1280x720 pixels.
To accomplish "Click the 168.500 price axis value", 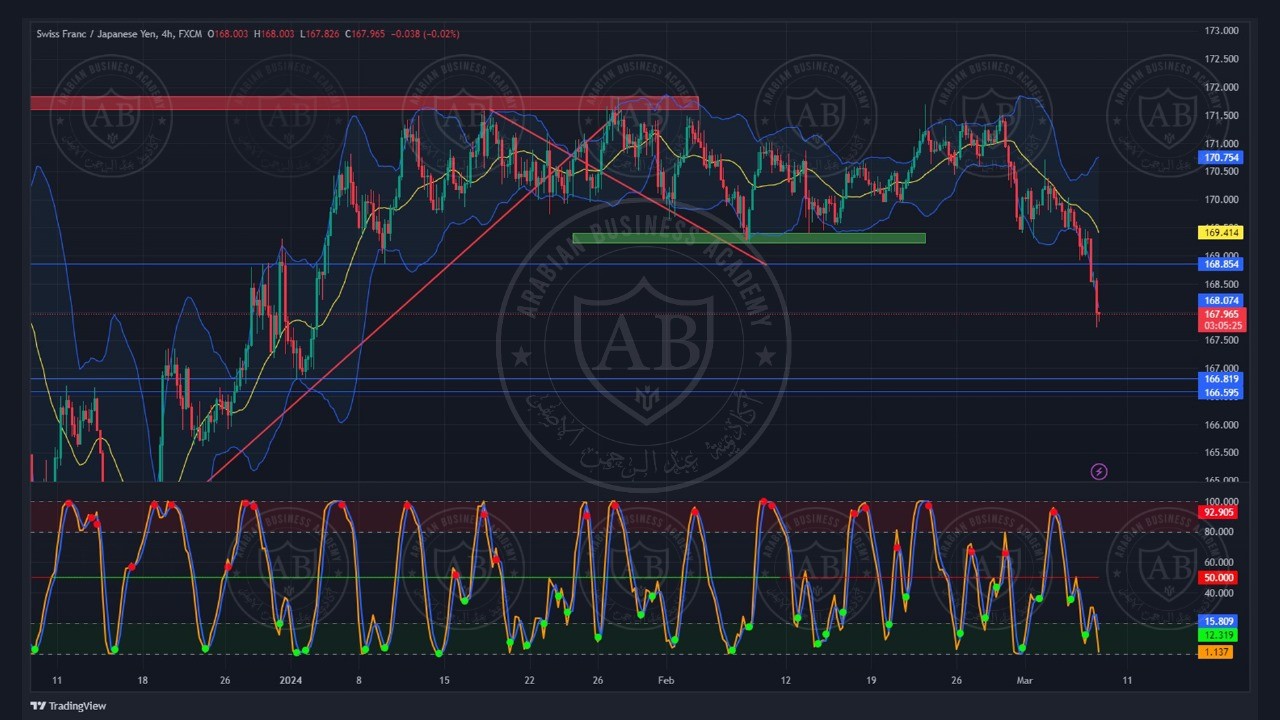I will click(1222, 284).
